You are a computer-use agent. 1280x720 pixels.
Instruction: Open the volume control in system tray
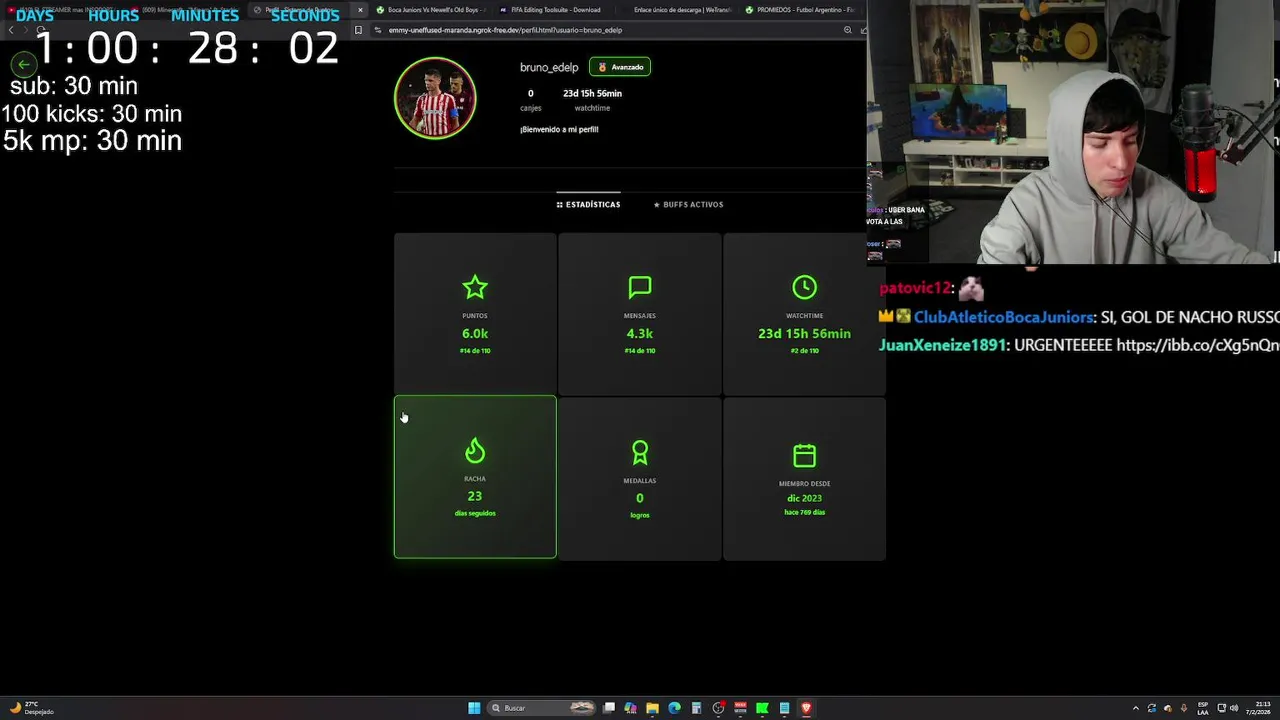[1234, 708]
